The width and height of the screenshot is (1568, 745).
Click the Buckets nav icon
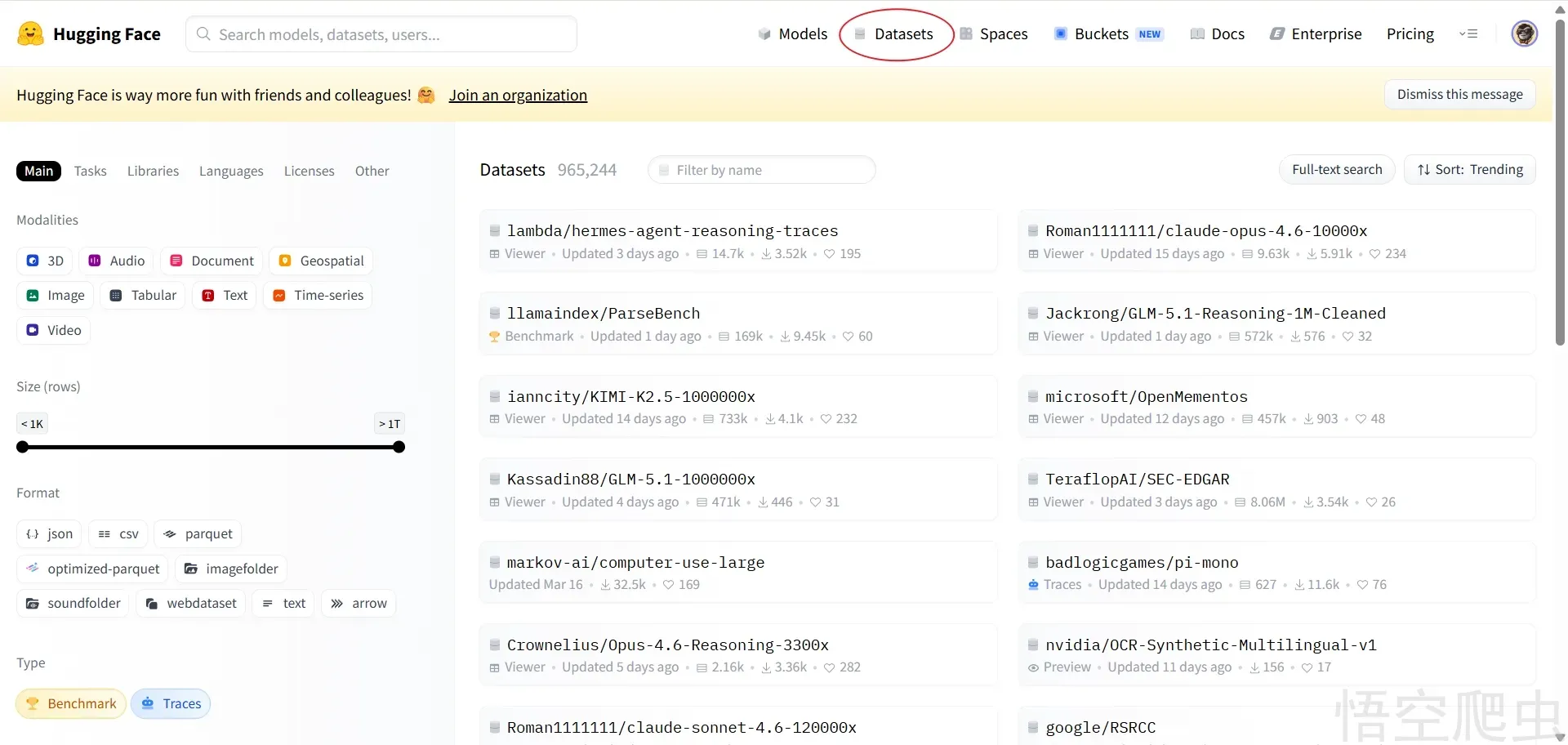pos(1060,34)
